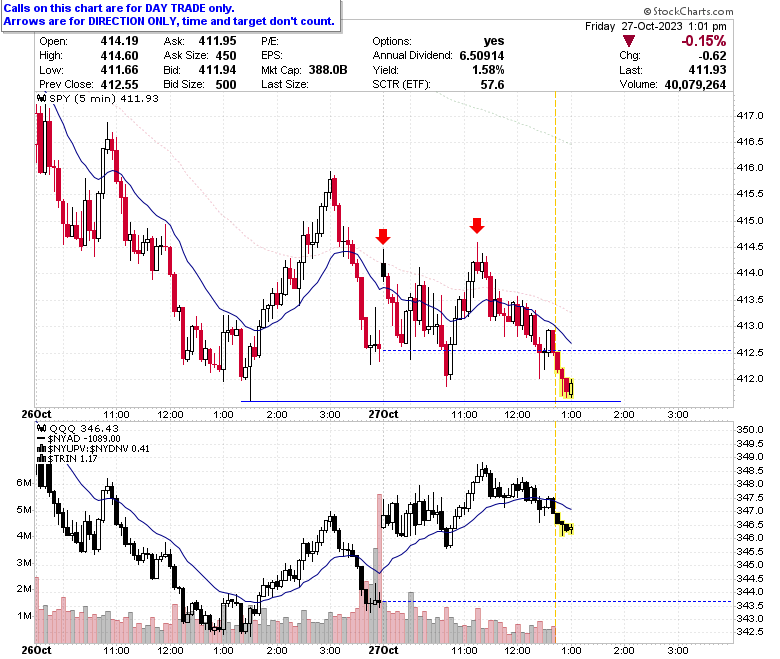Image resolution: width=780 pixels, height=659 pixels.
Task: Click the 'Arrows are for DIRECTION ONLY' notice line
Action: click(169, 21)
